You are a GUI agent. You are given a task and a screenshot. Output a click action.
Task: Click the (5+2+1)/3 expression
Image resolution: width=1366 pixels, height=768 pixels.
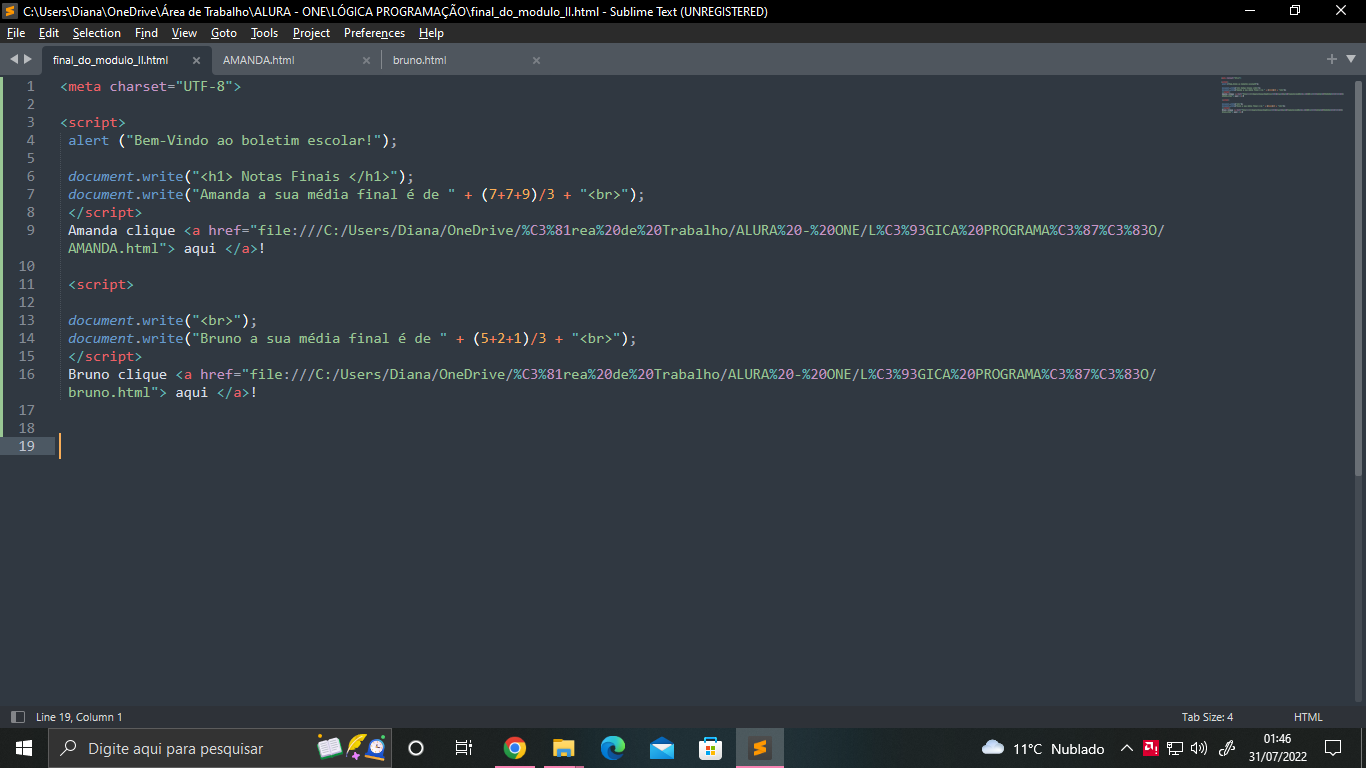pos(510,338)
